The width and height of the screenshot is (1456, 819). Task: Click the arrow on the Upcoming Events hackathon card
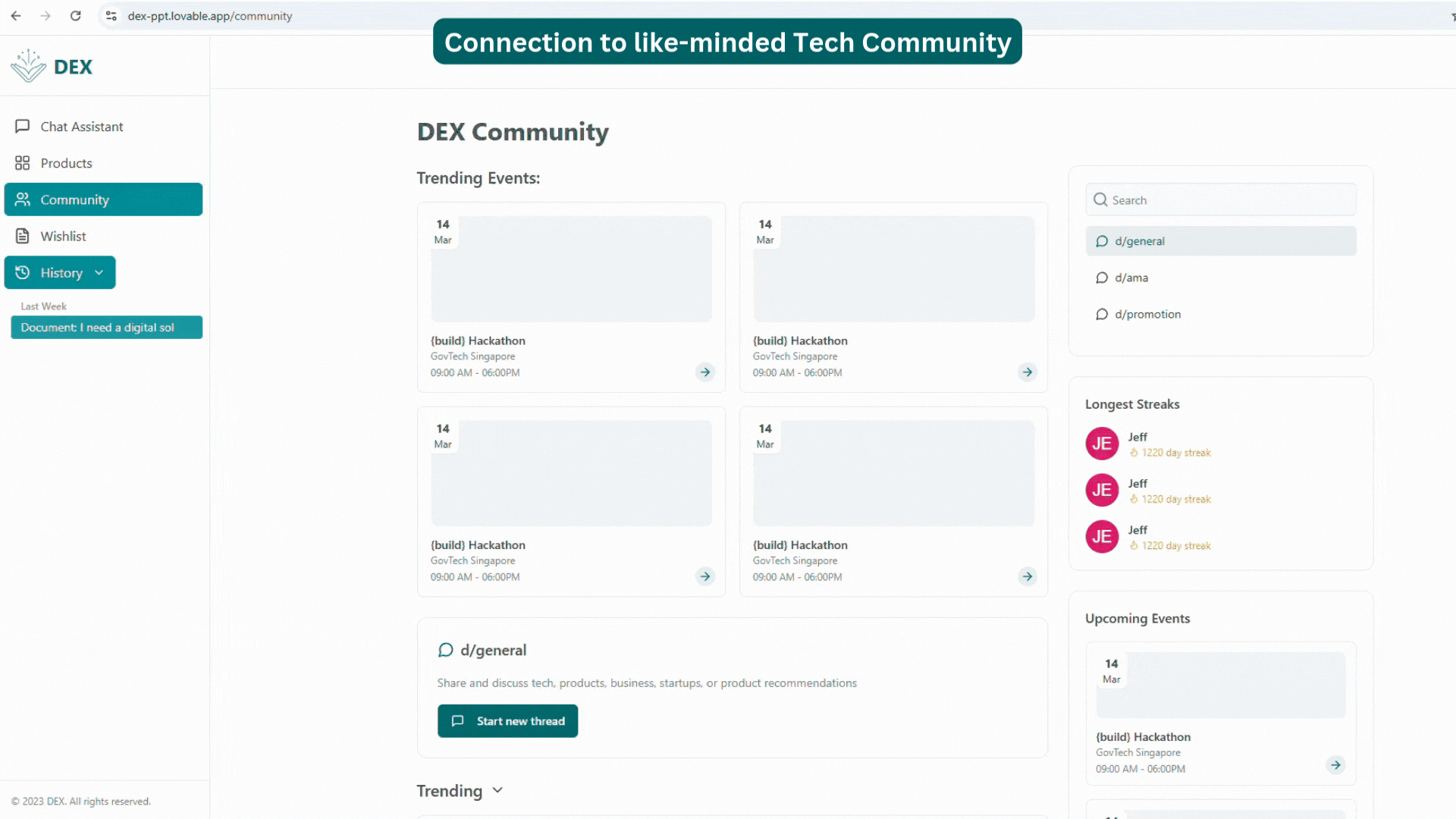pos(1335,765)
